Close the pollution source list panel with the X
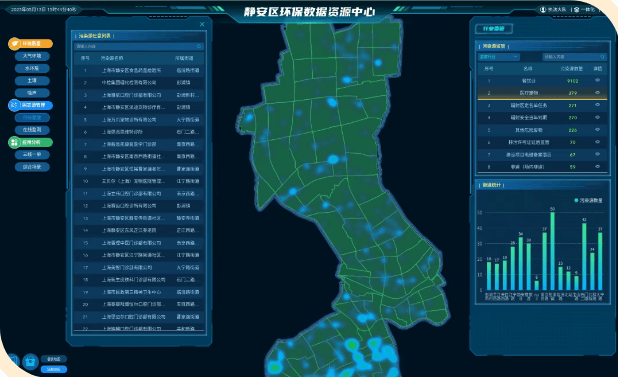The image size is (618, 377). click(202, 24)
